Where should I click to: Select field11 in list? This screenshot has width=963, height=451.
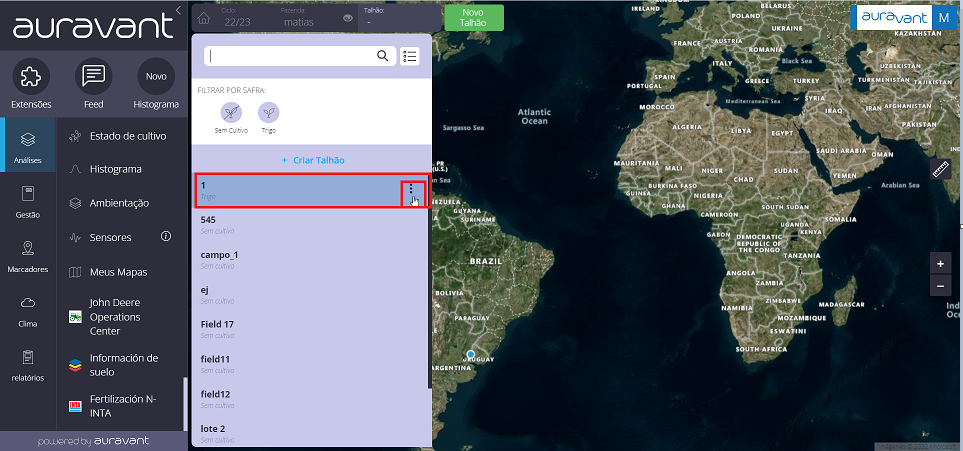coord(310,364)
